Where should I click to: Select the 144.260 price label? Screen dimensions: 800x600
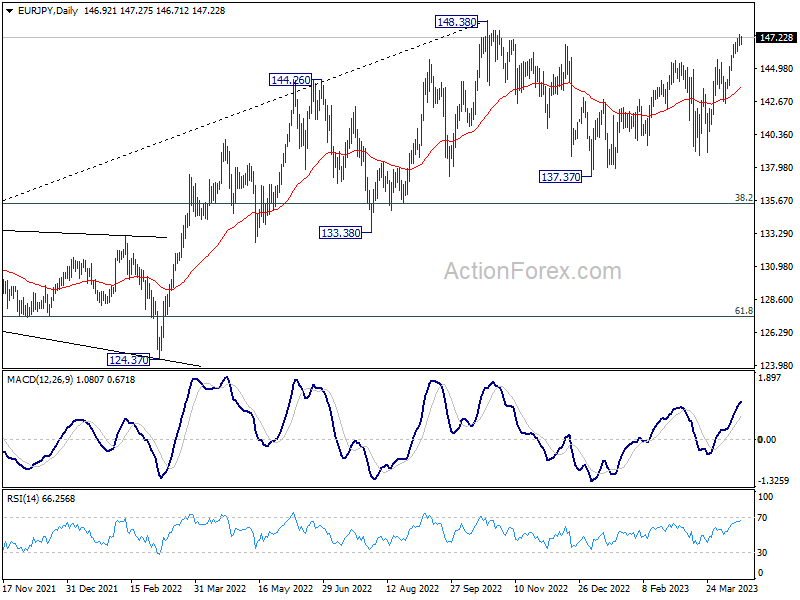tap(290, 80)
